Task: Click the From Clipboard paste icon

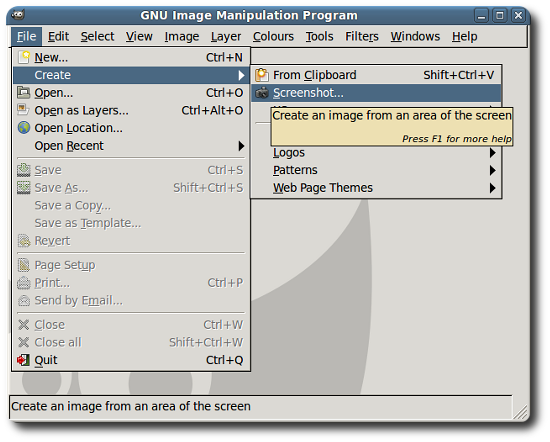Action: [x=262, y=75]
